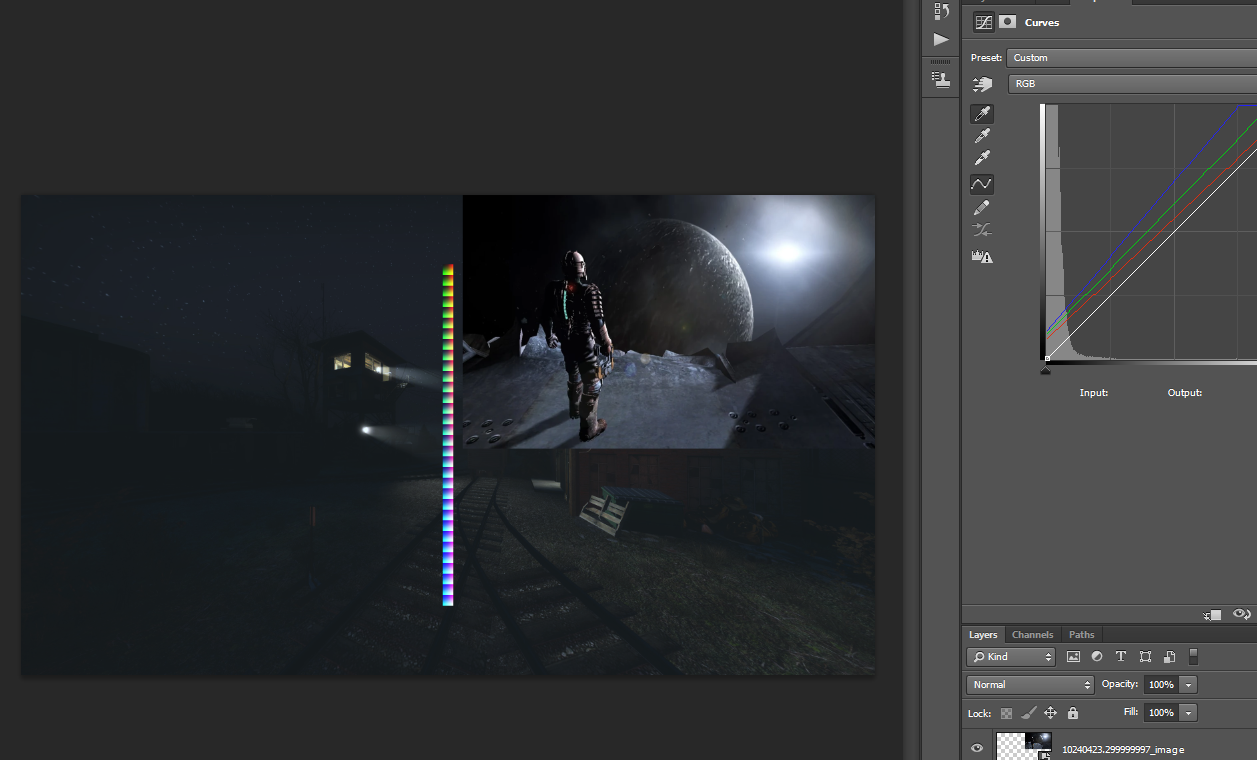The width and height of the screenshot is (1257, 760).
Task: Select the gray point eyedropper
Action: point(982,136)
